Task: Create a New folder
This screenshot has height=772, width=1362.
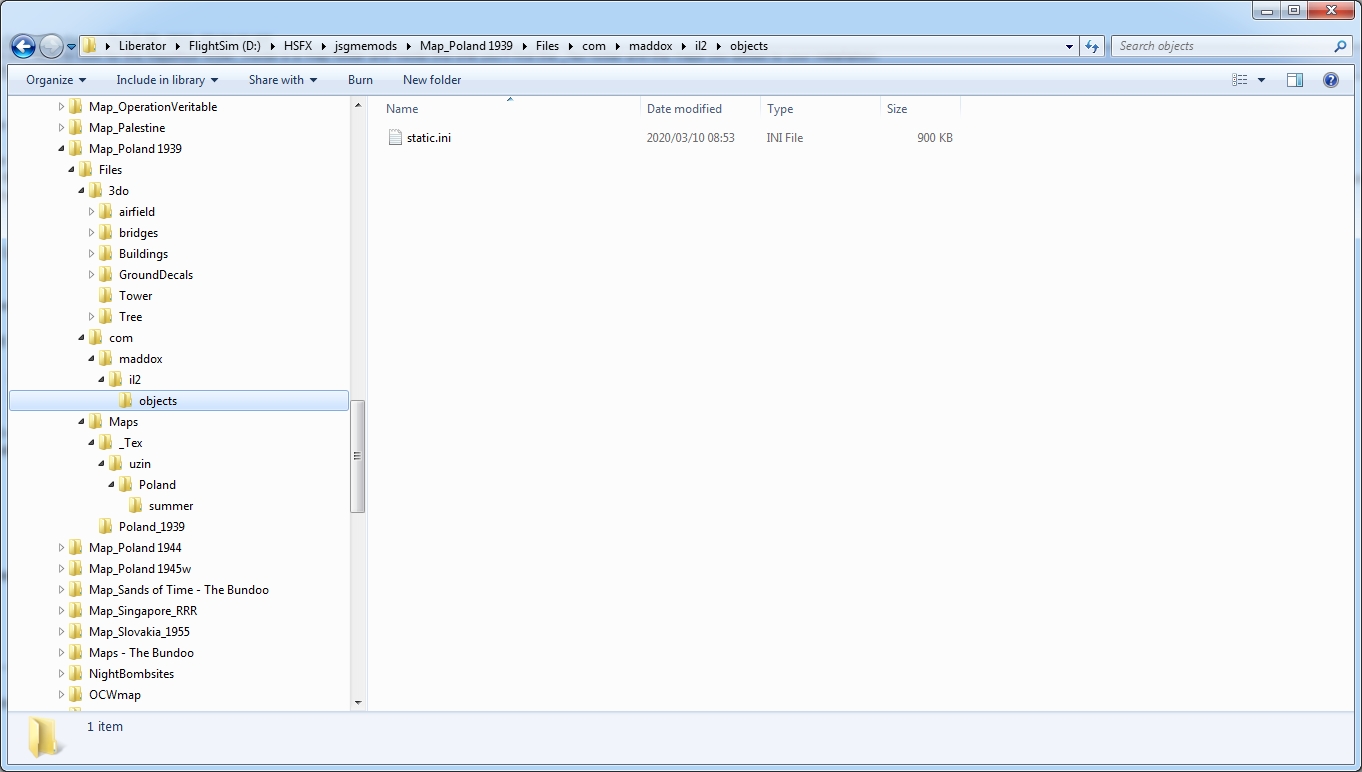Action: [432, 80]
